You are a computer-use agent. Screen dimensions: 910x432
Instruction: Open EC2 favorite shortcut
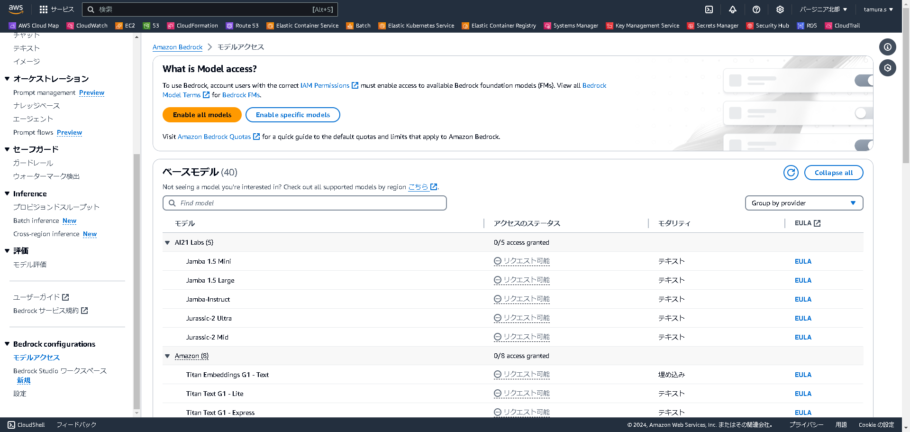pyautogui.click(x=125, y=26)
